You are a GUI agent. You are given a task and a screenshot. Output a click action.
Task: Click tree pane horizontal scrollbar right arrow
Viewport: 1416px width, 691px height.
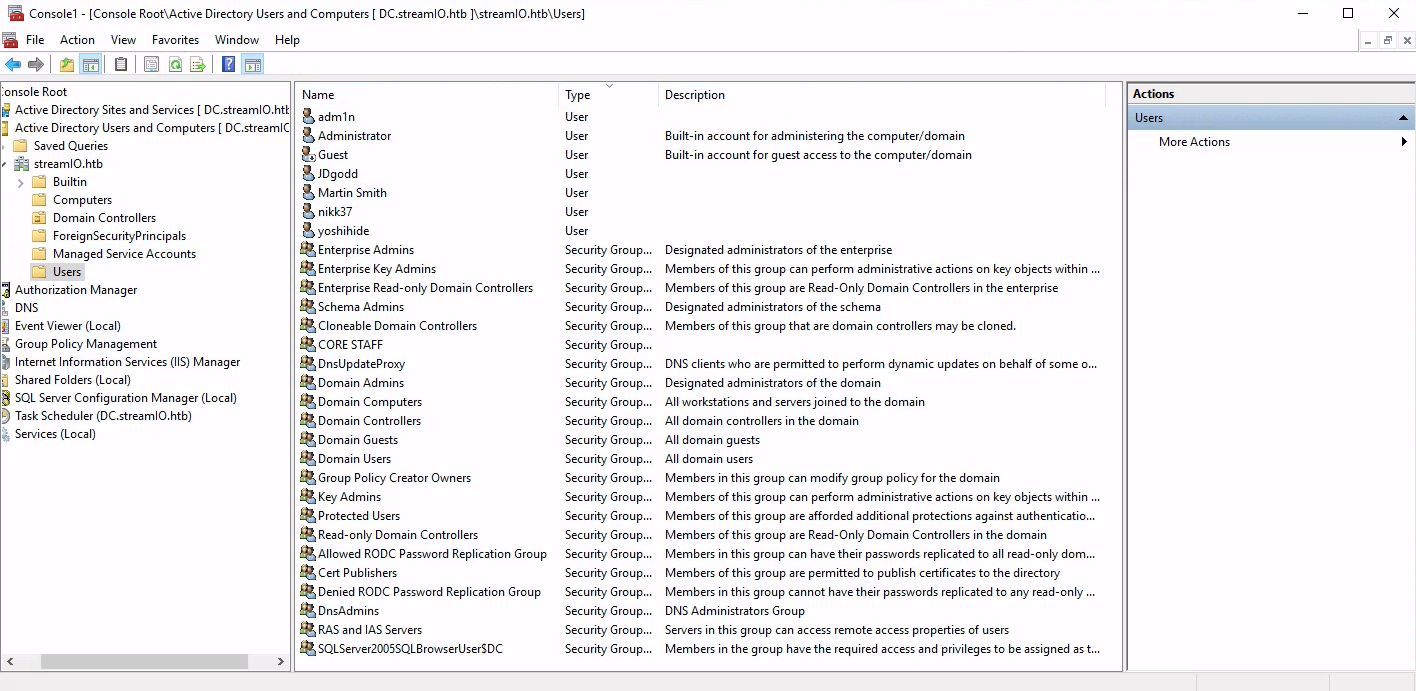pyautogui.click(x=281, y=661)
